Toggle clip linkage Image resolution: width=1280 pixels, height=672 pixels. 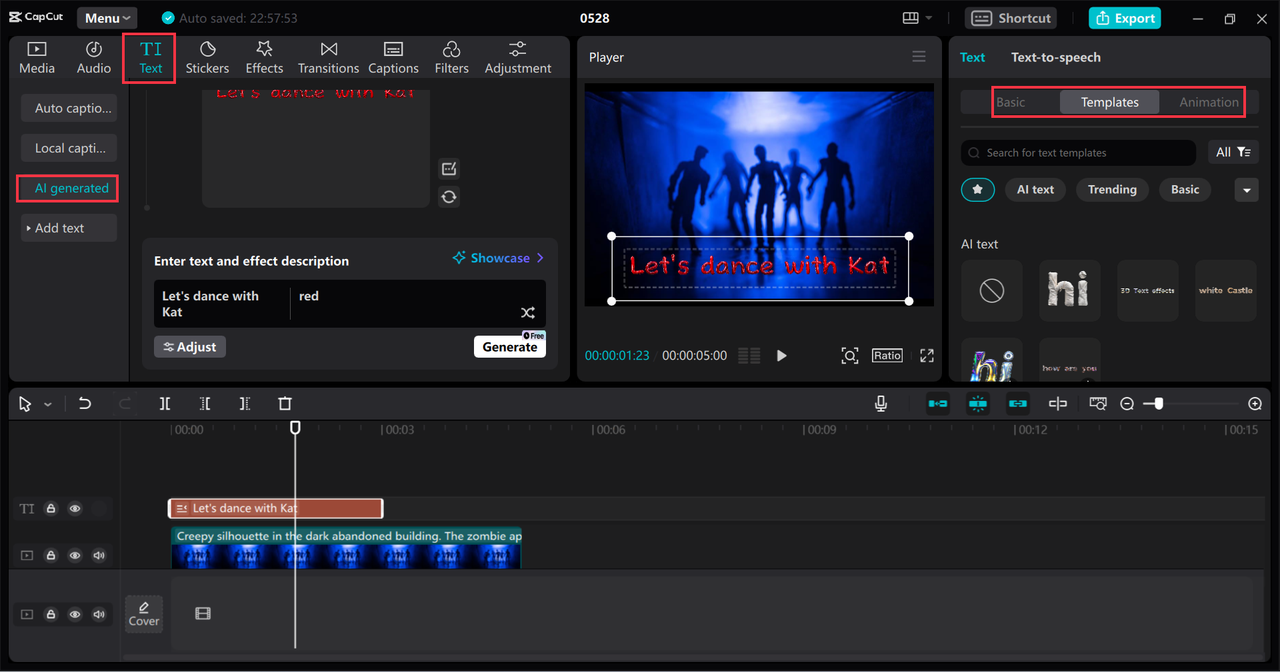click(x=1018, y=404)
